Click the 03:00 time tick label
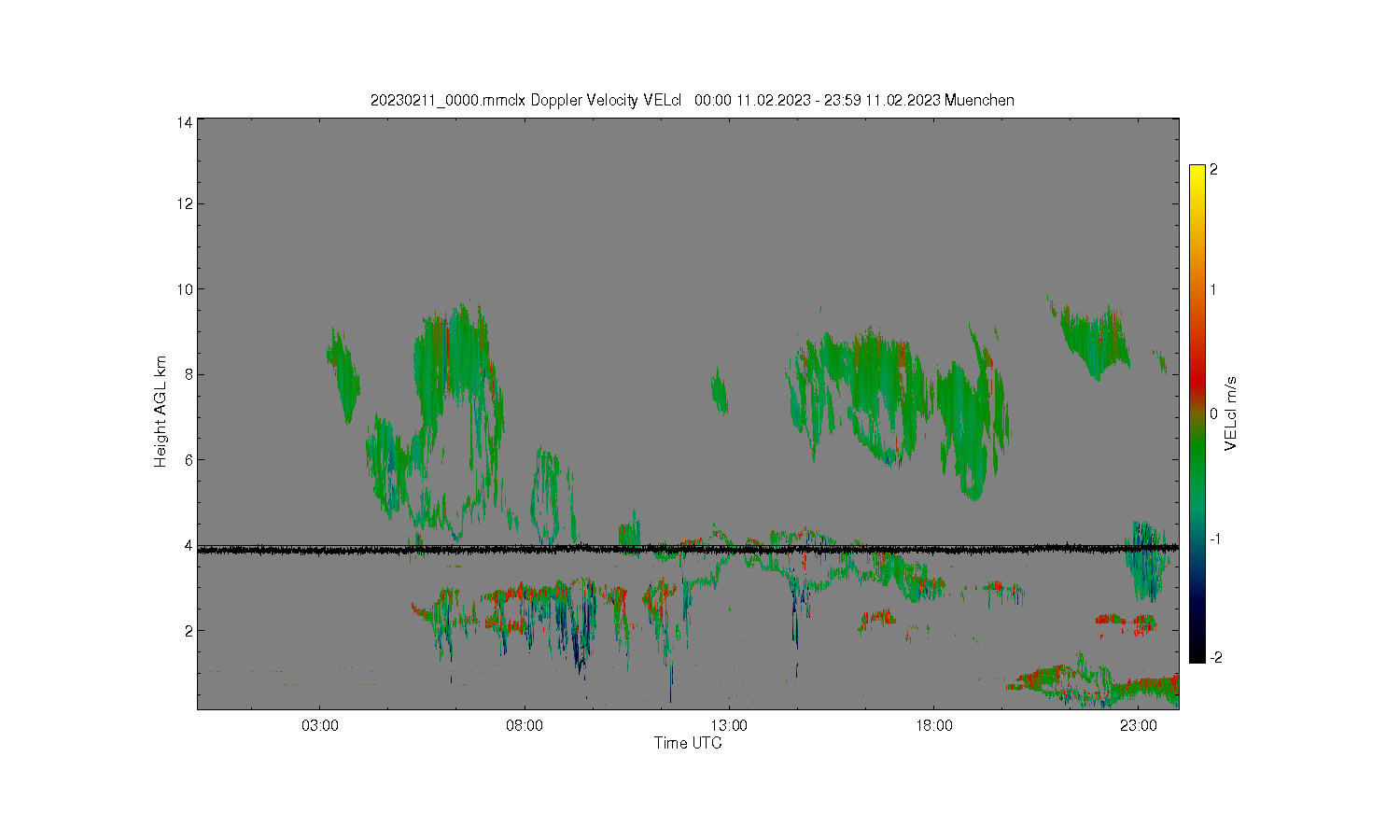The height and width of the screenshot is (840, 1400). click(x=320, y=725)
